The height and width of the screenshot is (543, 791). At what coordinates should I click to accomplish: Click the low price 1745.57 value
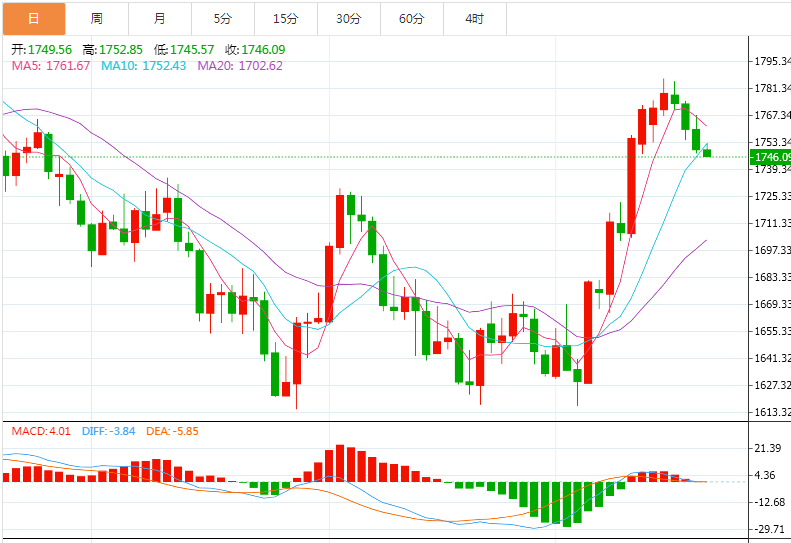[x=192, y=49]
